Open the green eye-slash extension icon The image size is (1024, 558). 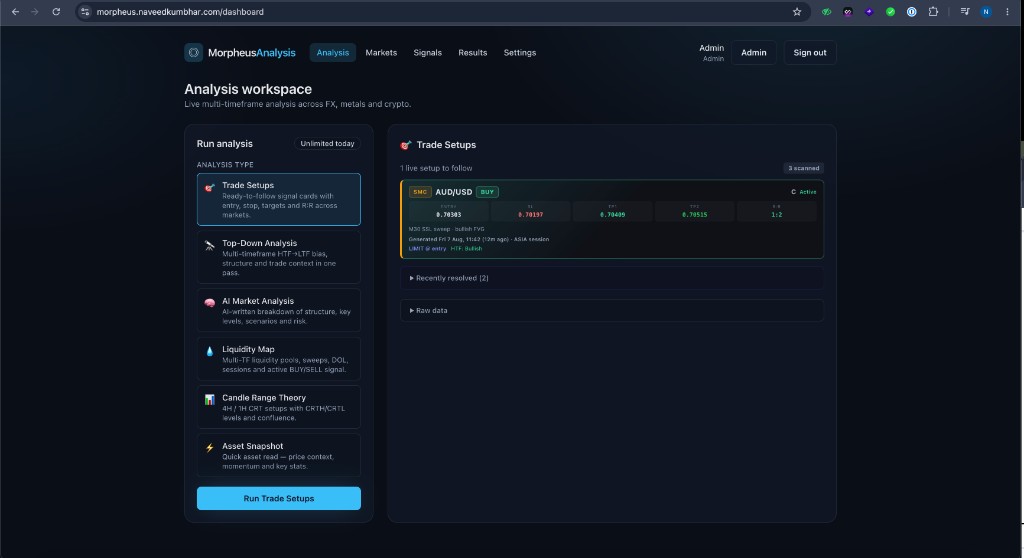[x=826, y=12]
